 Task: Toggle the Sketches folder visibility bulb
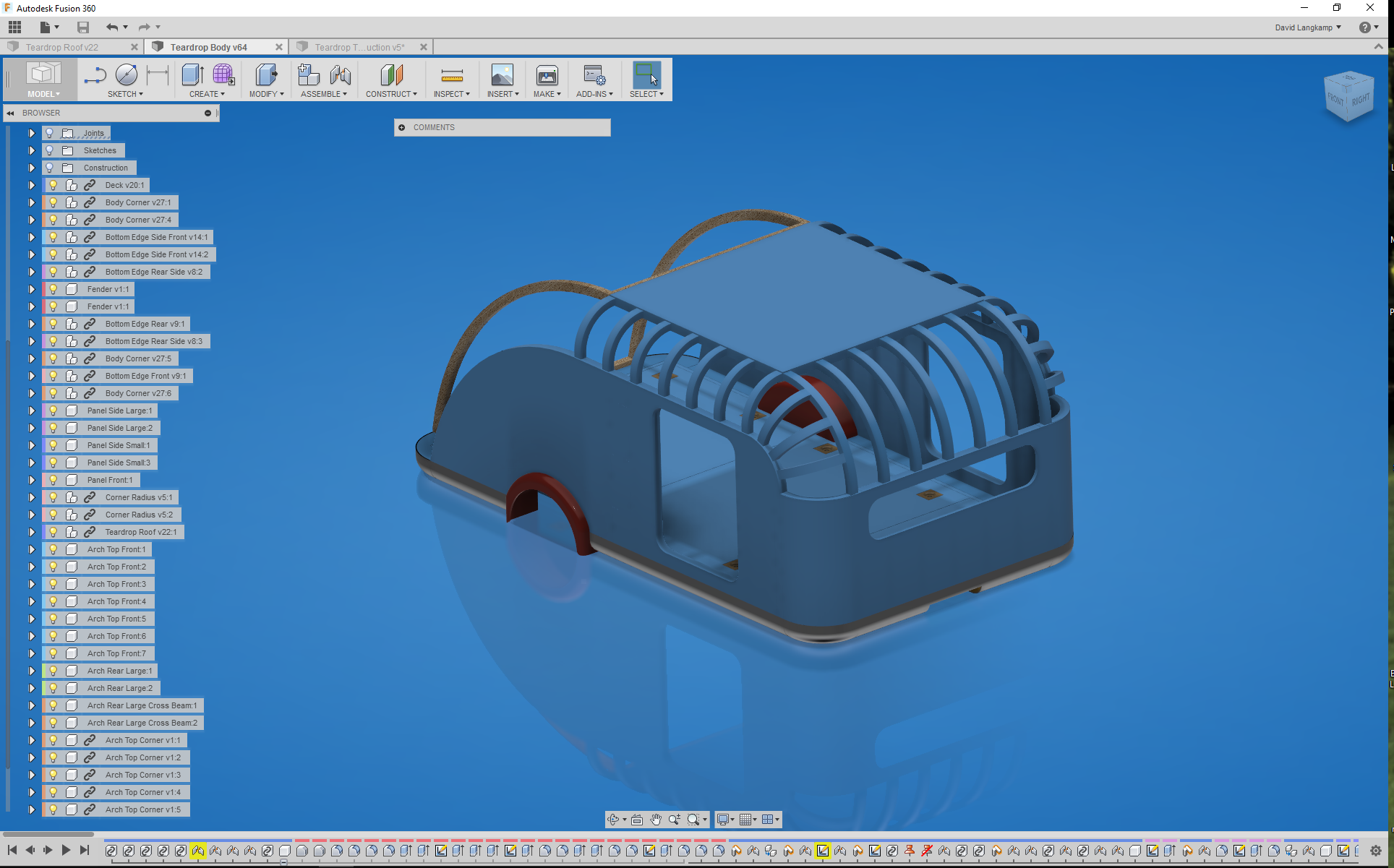(48, 150)
